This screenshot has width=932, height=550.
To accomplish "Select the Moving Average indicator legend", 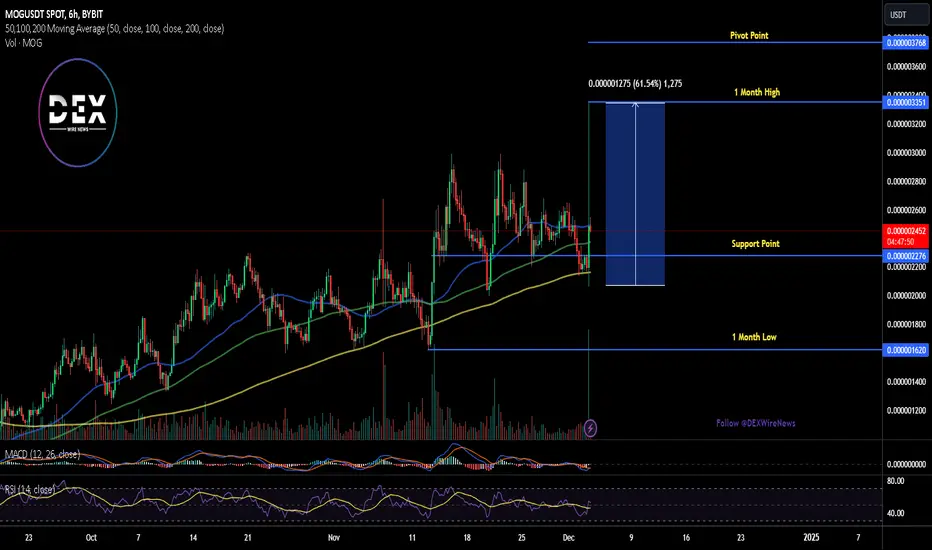I will [x=115, y=29].
